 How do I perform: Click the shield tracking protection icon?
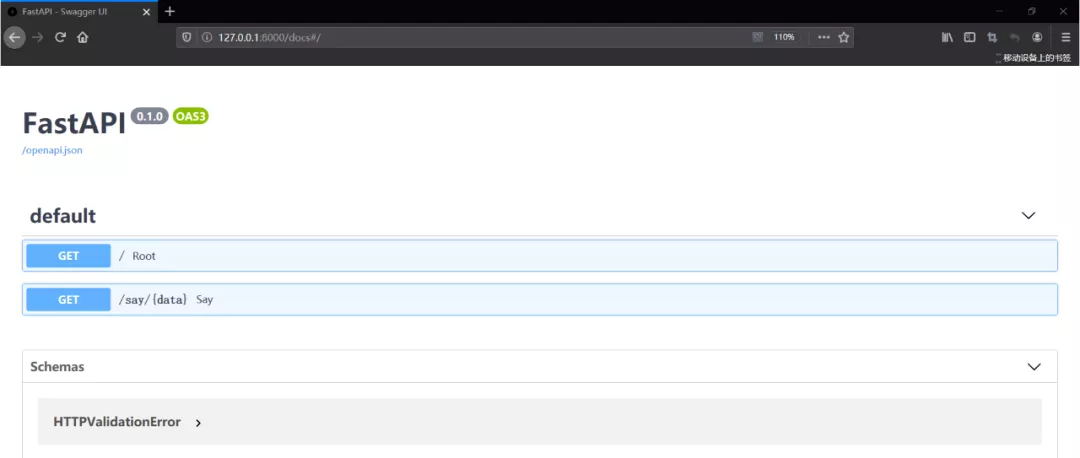pyautogui.click(x=187, y=37)
